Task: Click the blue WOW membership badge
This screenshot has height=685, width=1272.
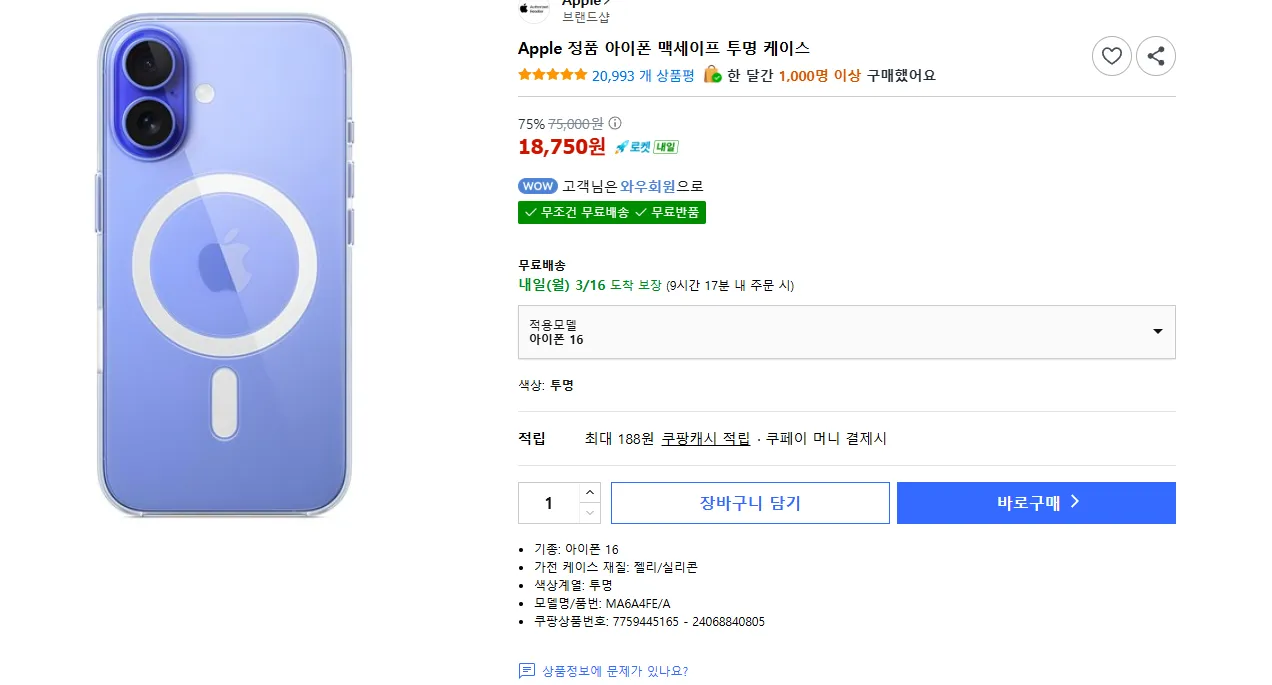Action: coord(537,186)
